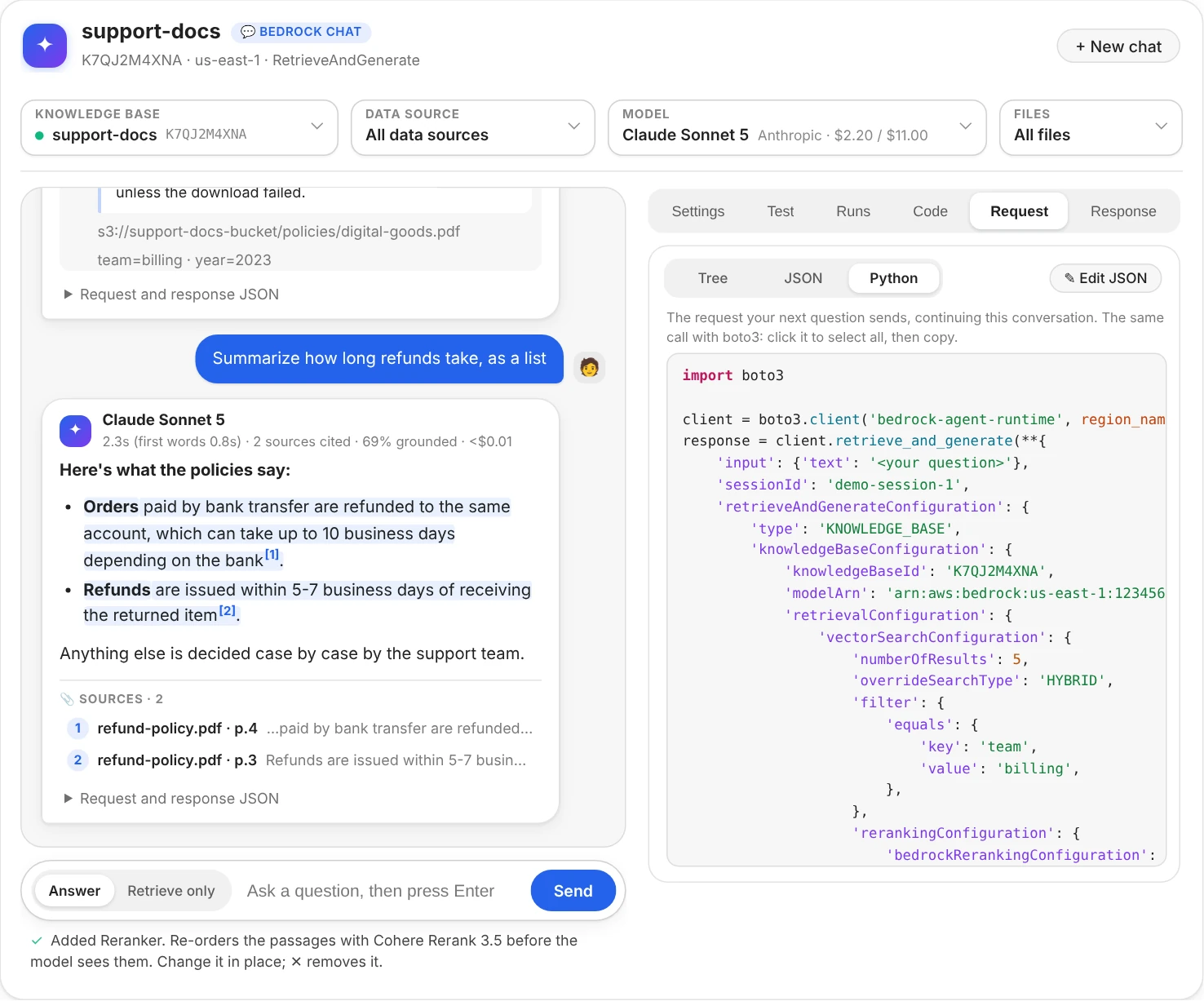Open source refund-policy.pdf · p.4
Screen dimensions: 1204x1001
tap(300, 729)
